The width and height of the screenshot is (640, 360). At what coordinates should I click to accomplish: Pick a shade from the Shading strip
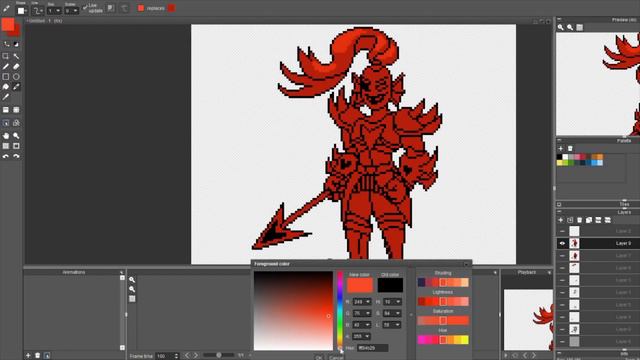[443, 282]
